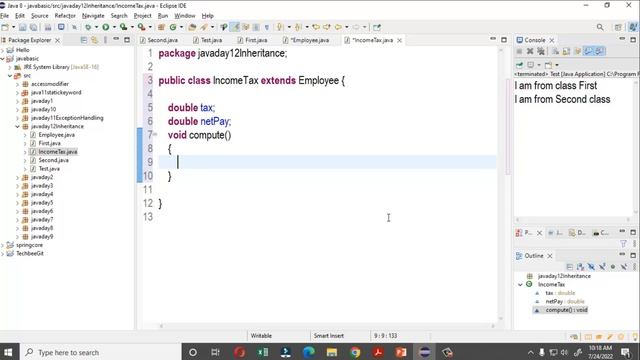Toggle Hide Non-Public Members in Outline toolbar
This screenshot has width=640, height=360.
(x=613, y=267)
